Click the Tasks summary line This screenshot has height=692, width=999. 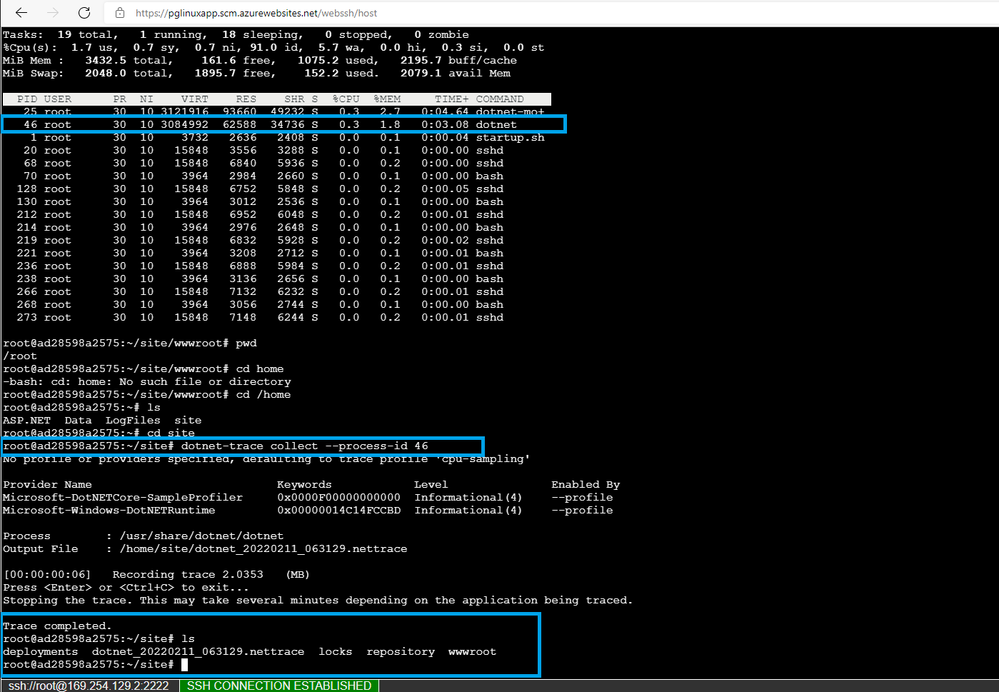pyautogui.click(x=236, y=34)
